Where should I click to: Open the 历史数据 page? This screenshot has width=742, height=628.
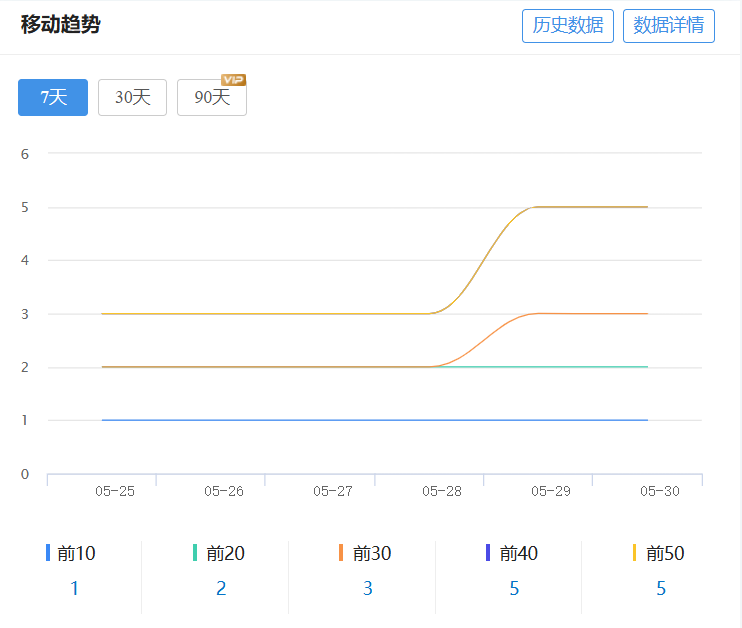point(567,26)
